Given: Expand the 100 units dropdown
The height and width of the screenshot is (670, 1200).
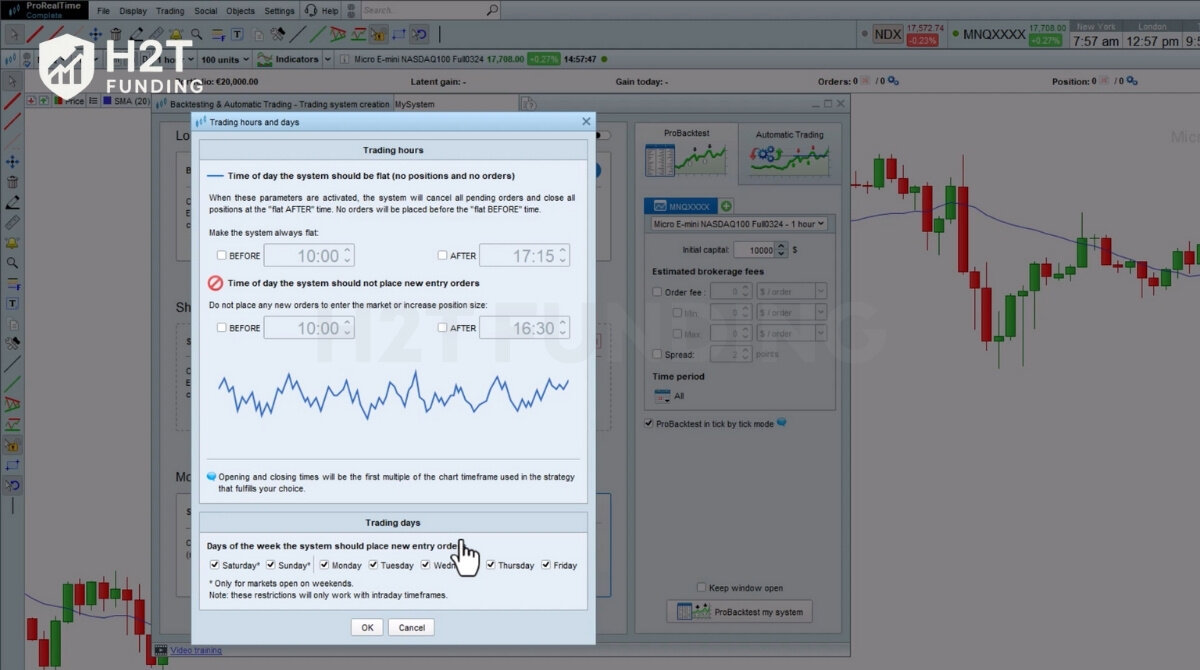Looking at the screenshot, I should (244, 60).
